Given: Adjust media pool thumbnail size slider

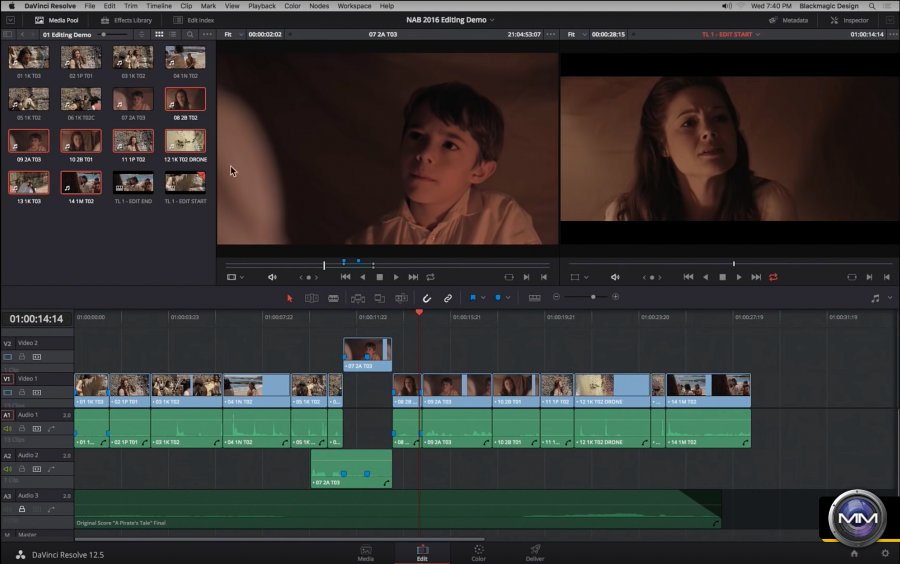Looking at the screenshot, I should (x=103, y=34).
